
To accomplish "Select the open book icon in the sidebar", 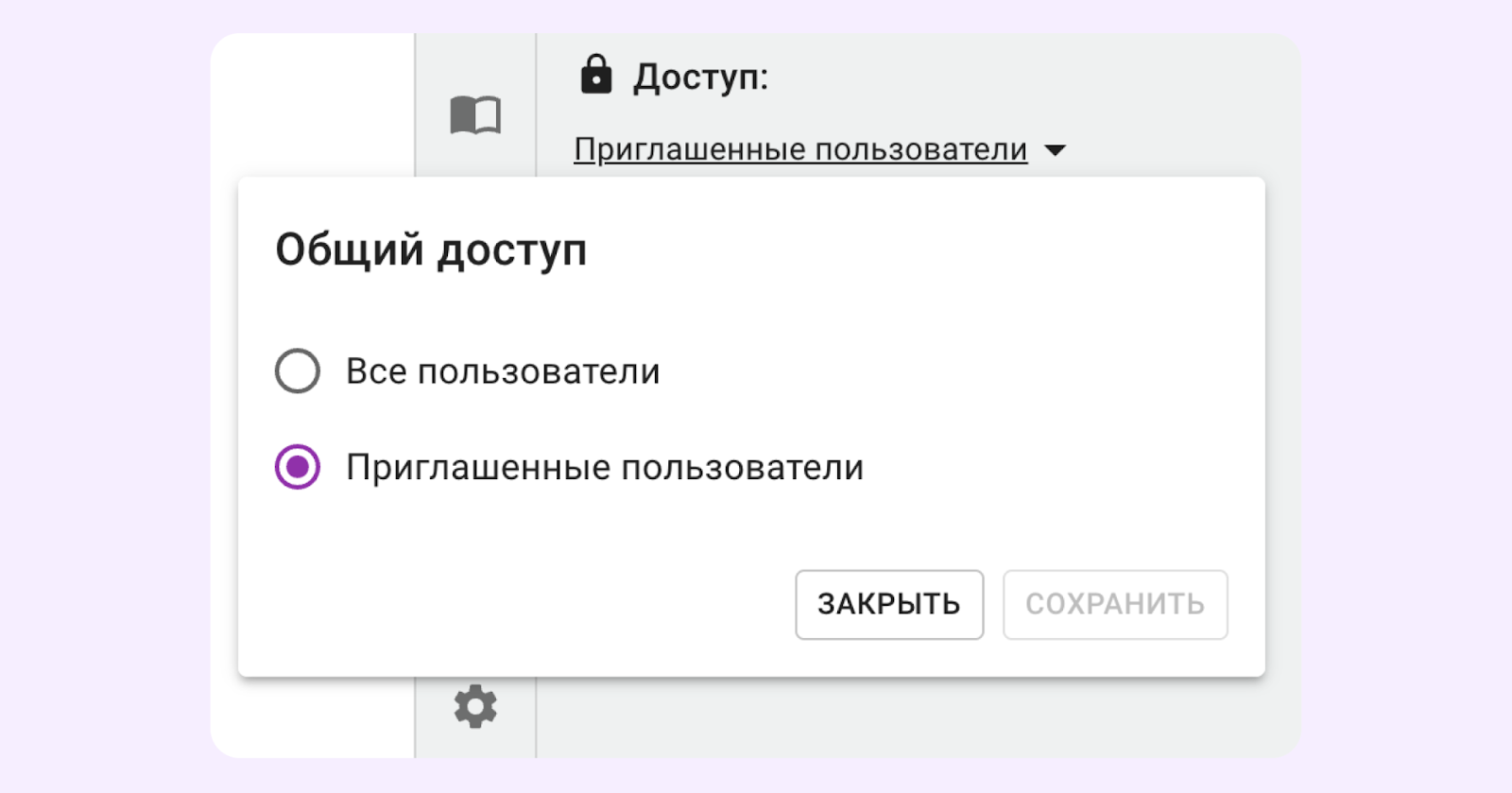I will [x=475, y=115].
